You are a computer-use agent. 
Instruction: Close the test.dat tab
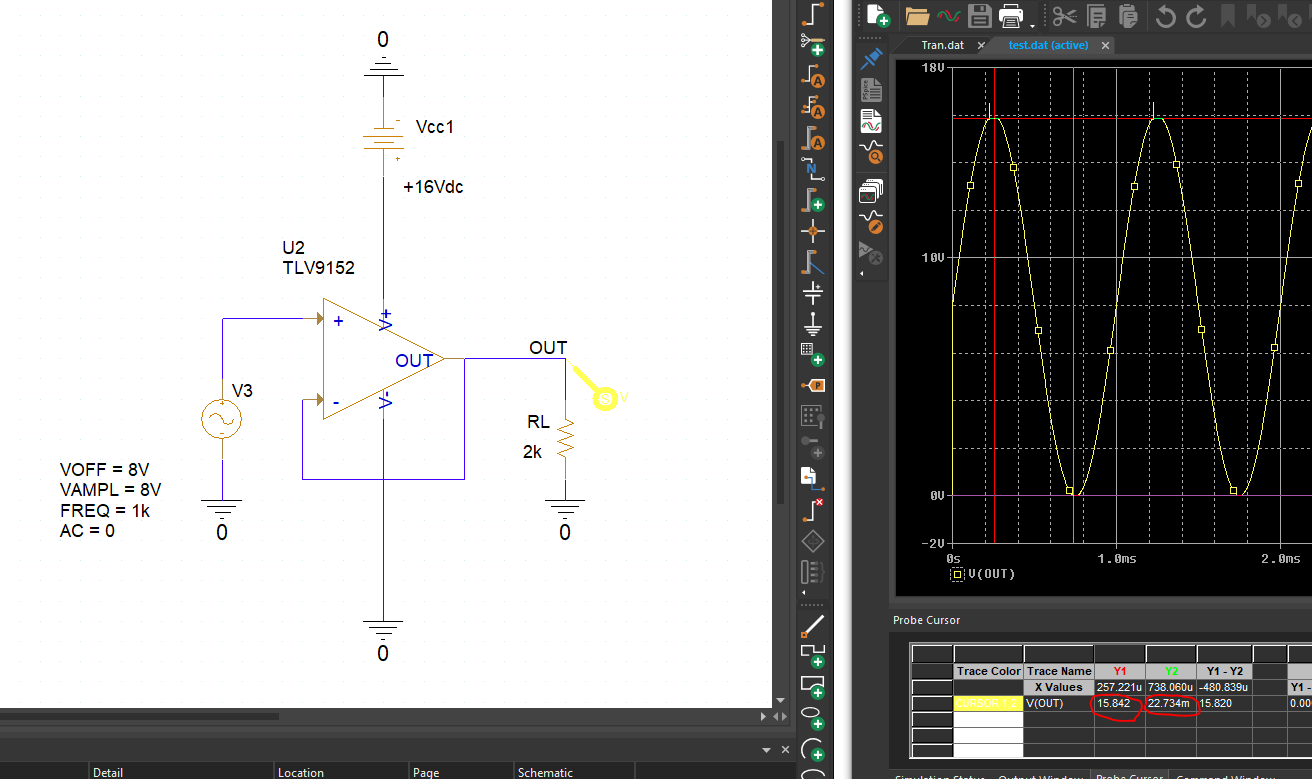[x=1105, y=45]
